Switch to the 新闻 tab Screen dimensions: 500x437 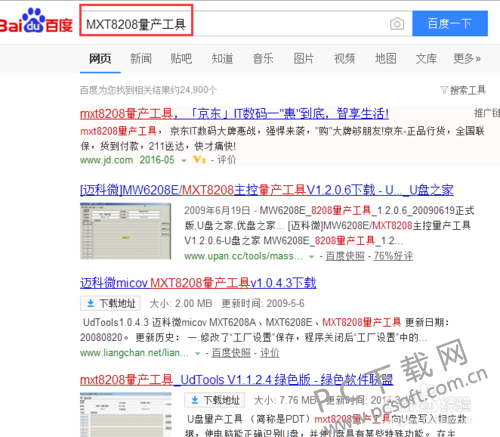coord(141,59)
